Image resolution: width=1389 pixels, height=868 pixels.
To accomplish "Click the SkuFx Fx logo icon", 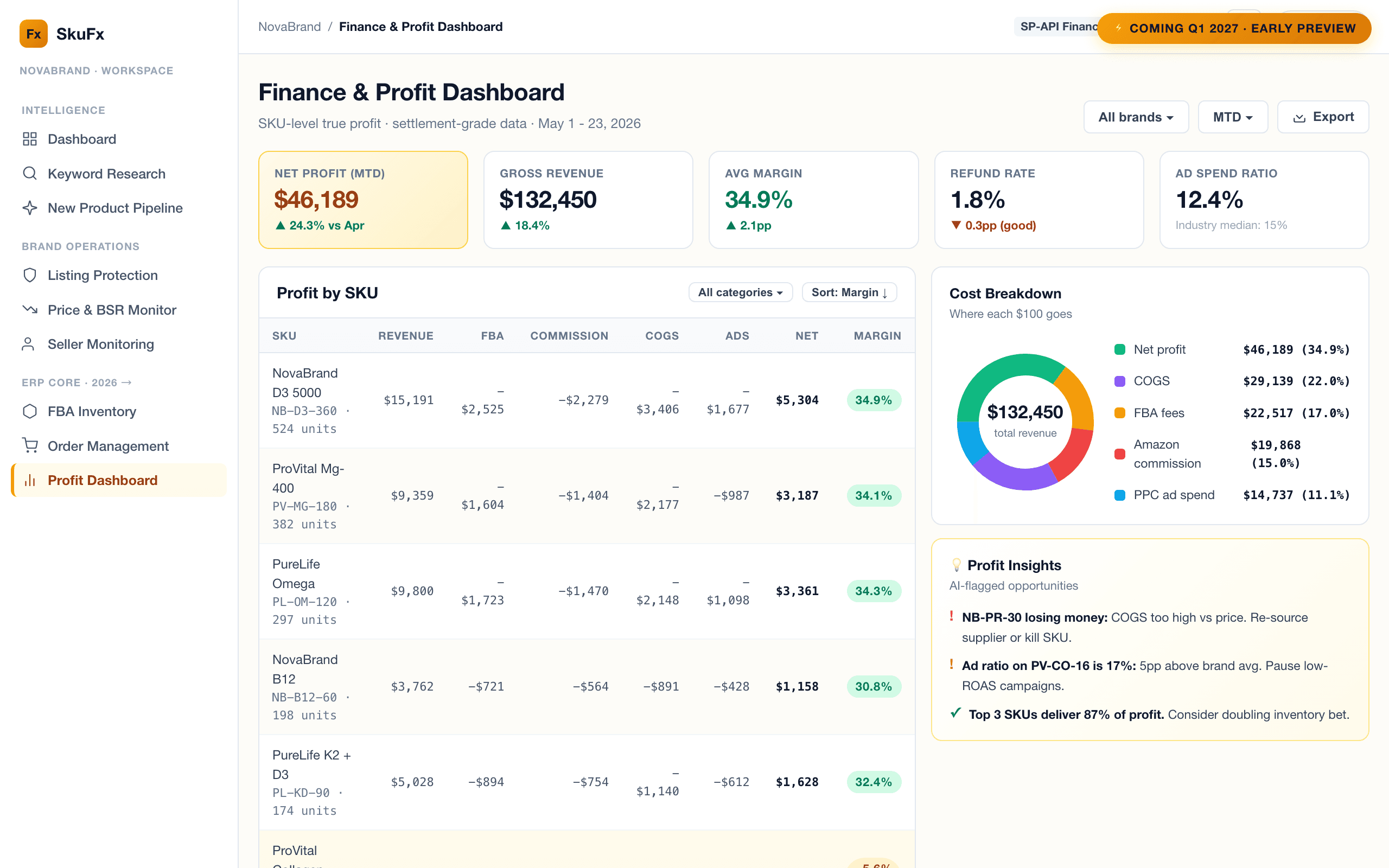I will pyautogui.click(x=33, y=34).
